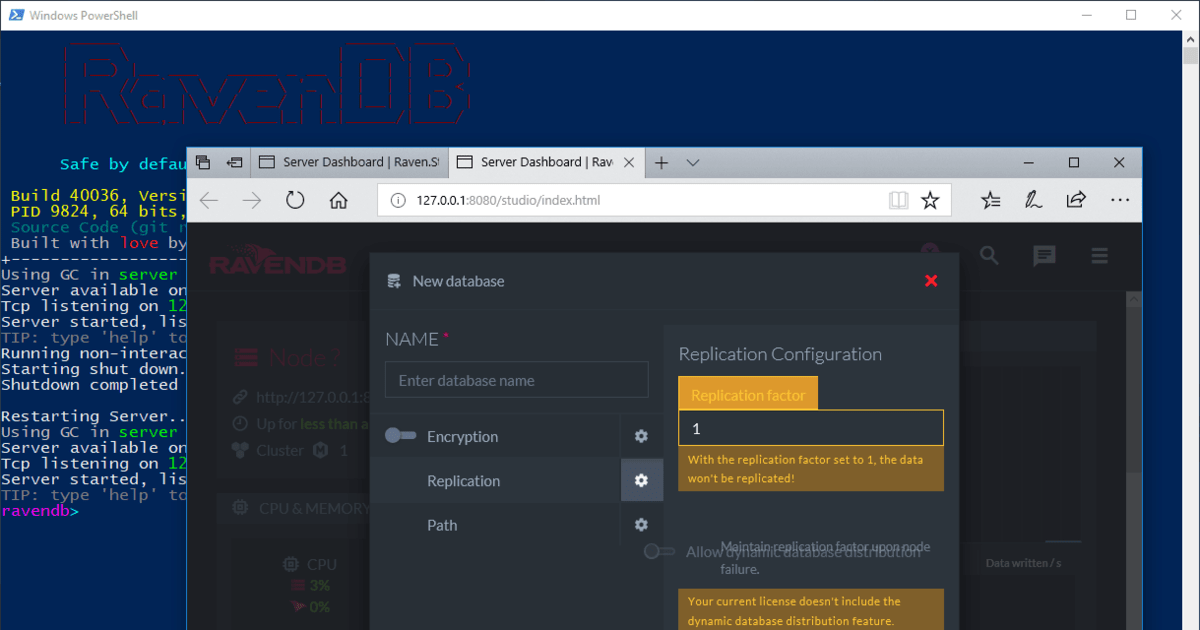Screen dimensions: 1200x630
Task: Add page to favorites with star icon
Action: pos(930,200)
